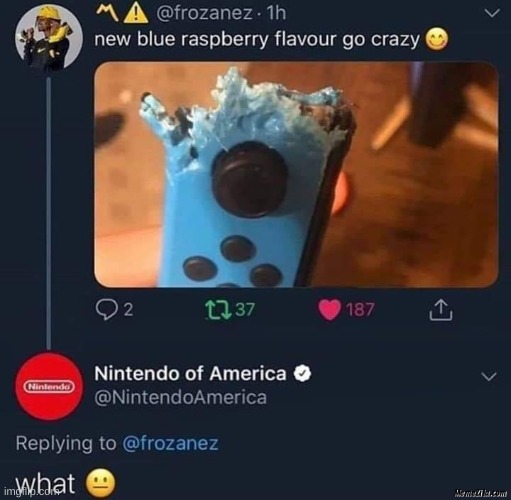
Task: View the blue Joy-Con photo attachment
Action: (296, 174)
